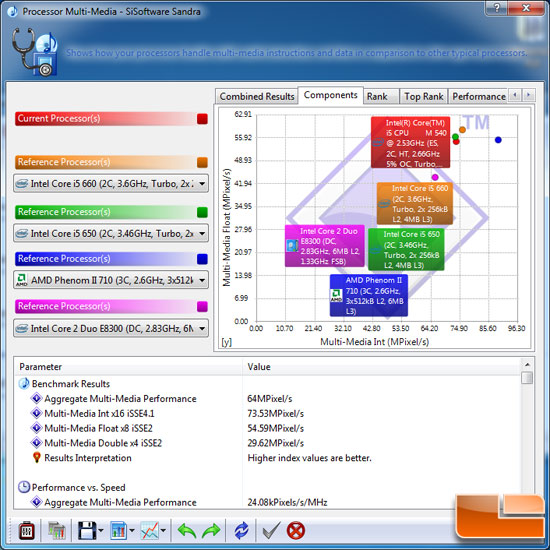Open the bar chart icon dropdown arrow
This screenshot has width=550, height=550.
tap(132, 530)
